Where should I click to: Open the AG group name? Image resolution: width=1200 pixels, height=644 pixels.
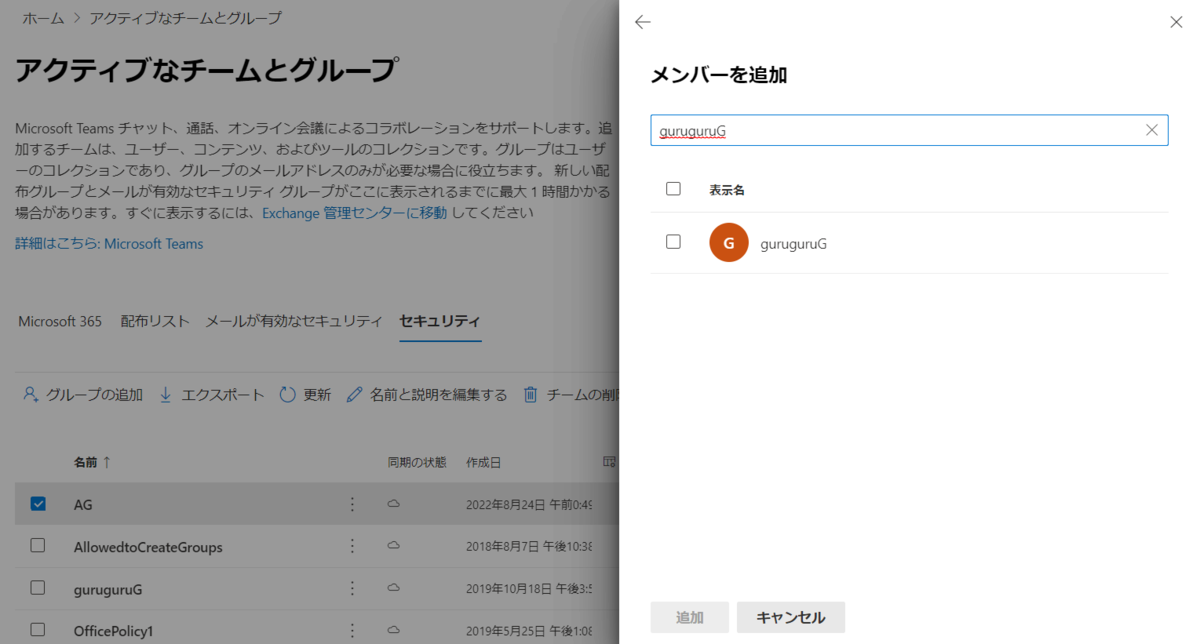pyautogui.click(x=83, y=505)
